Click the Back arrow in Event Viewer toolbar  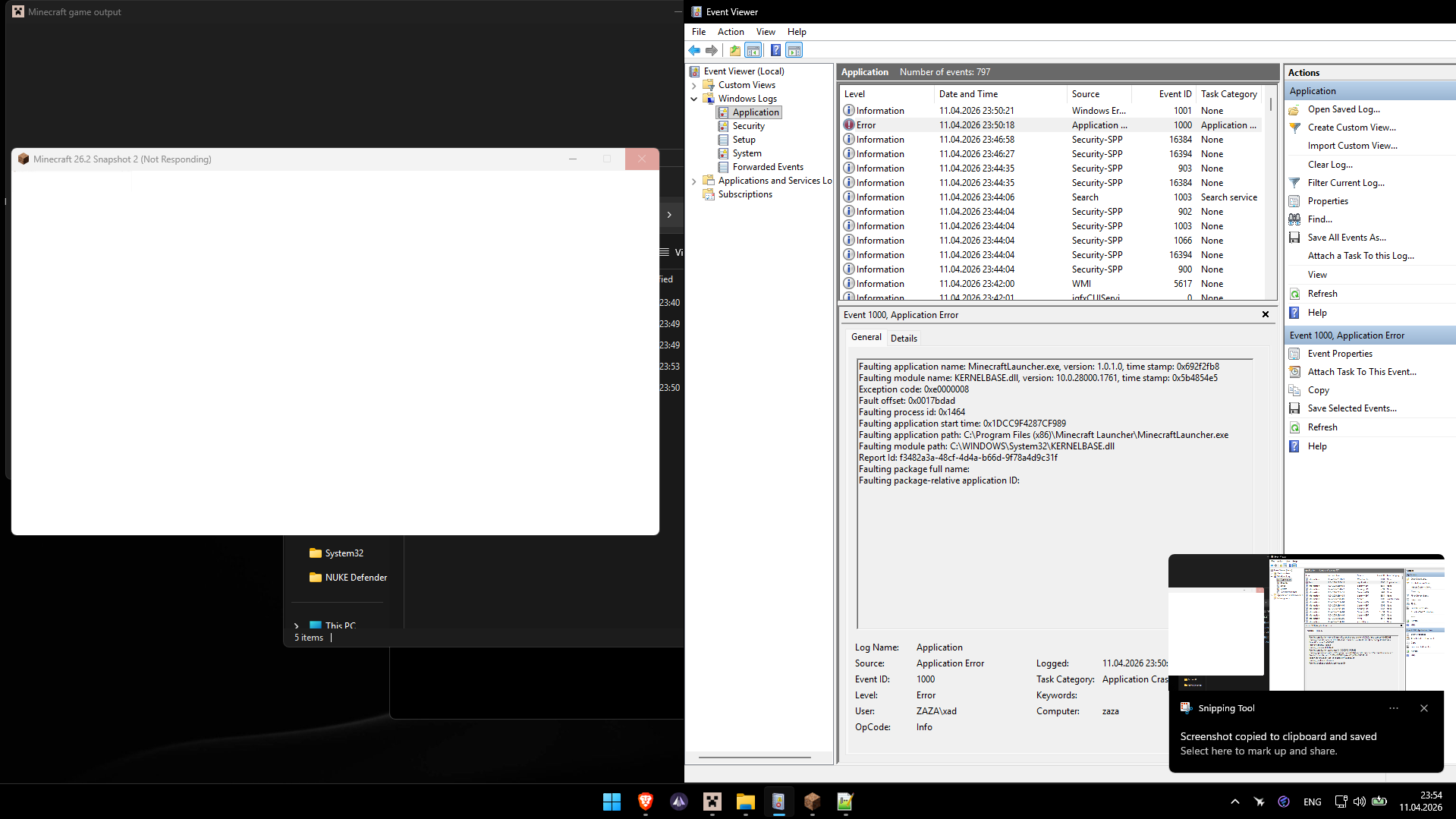694,50
